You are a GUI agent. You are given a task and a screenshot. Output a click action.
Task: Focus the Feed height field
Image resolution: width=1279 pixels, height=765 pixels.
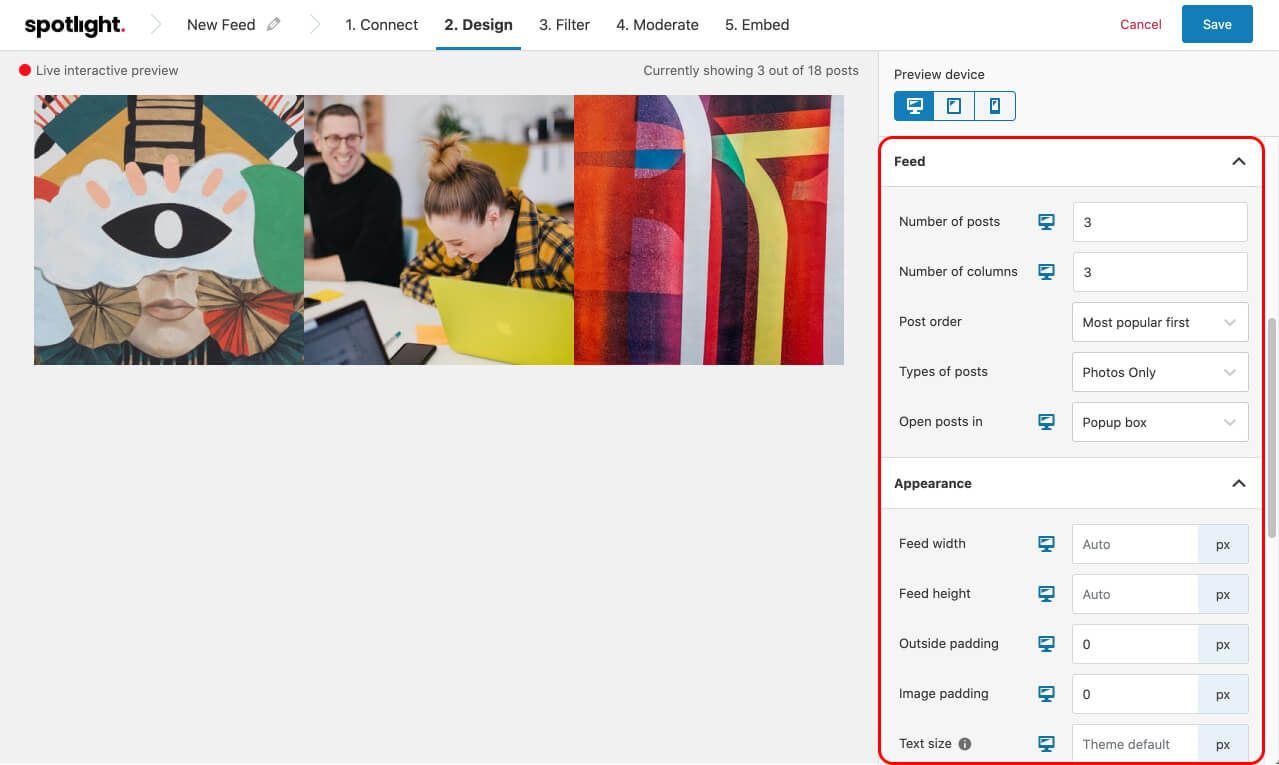pyautogui.click(x=1135, y=594)
